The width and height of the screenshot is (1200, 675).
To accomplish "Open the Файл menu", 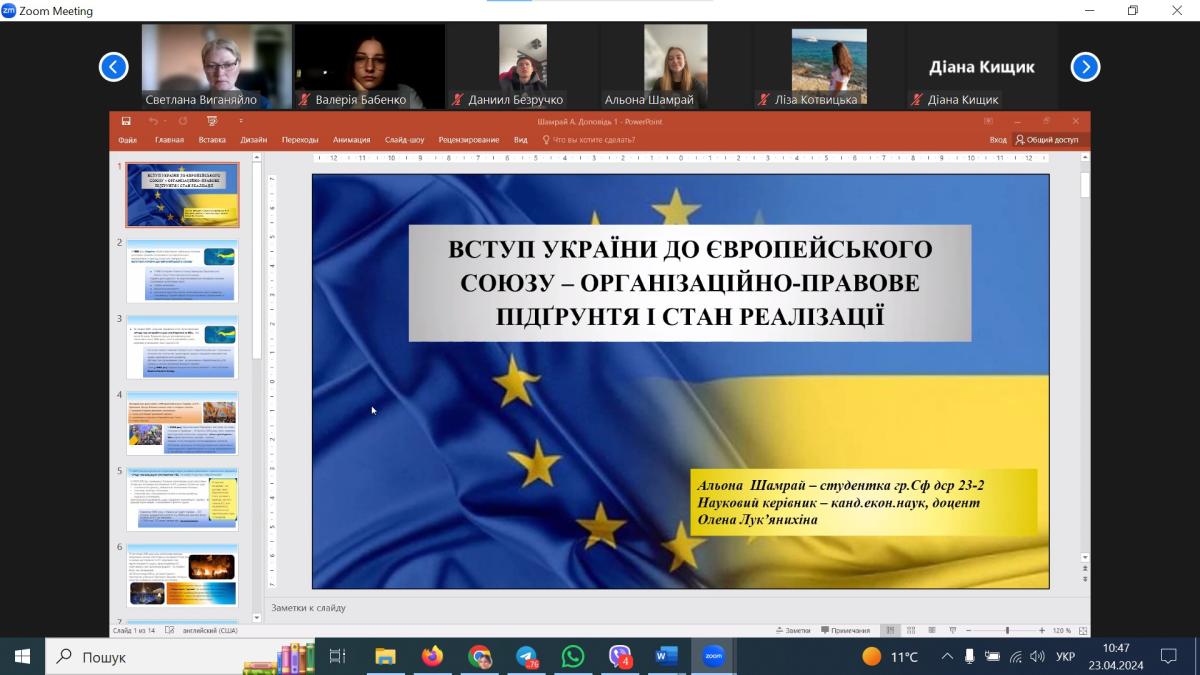I will click(127, 140).
